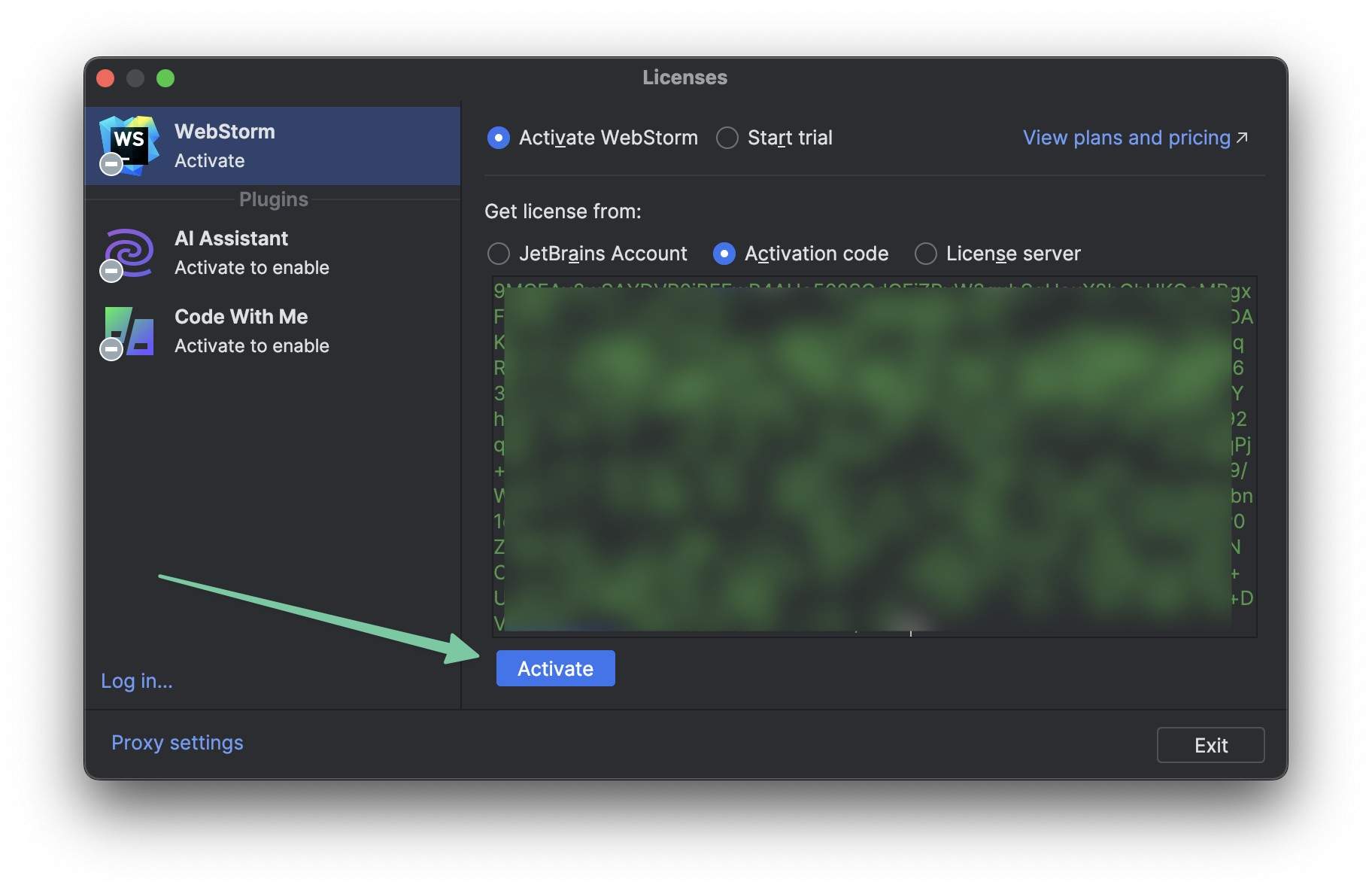Click the Code With Me icon
The width and height of the screenshot is (1372, 891).
[x=128, y=331]
